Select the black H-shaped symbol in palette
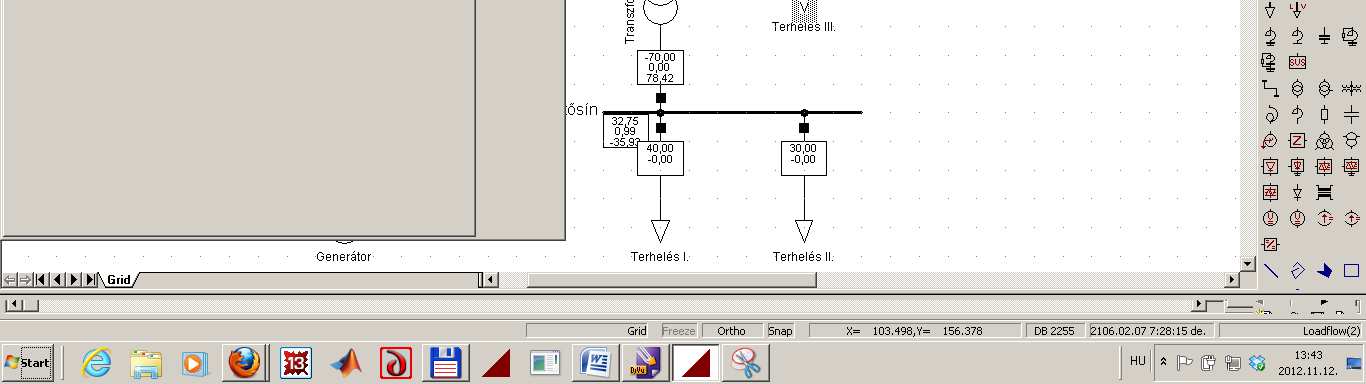The height and width of the screenshot is (384, 1366). click(1324, 191)
